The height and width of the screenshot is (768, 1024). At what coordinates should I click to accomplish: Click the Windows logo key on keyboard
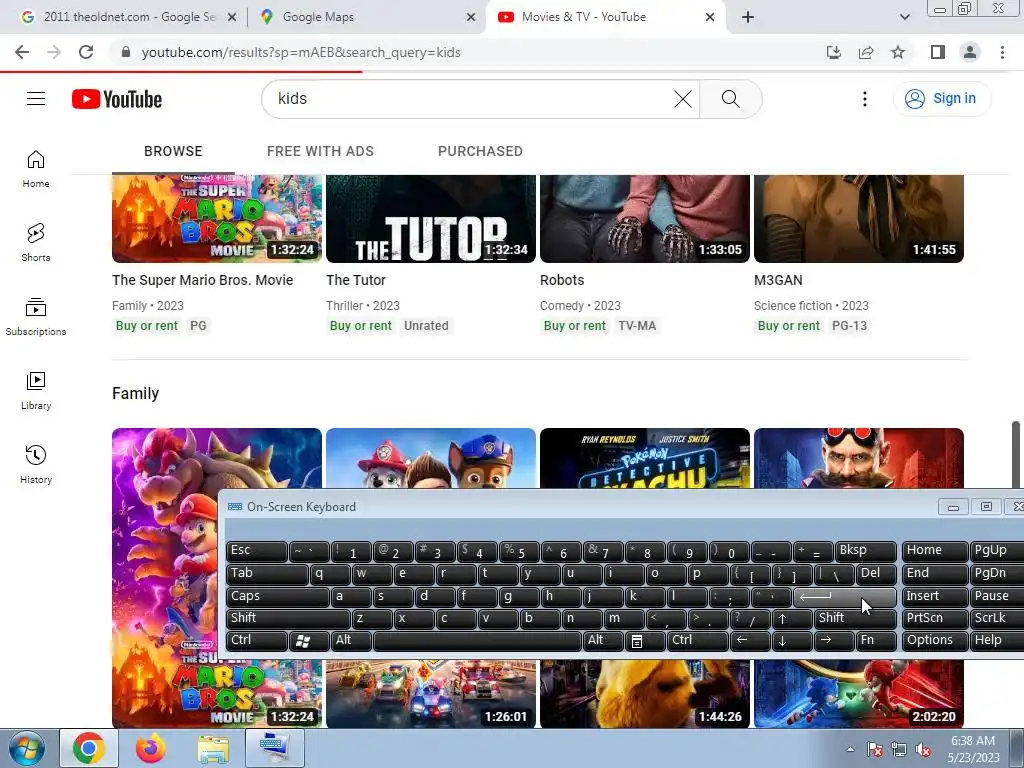pos(309,640)
